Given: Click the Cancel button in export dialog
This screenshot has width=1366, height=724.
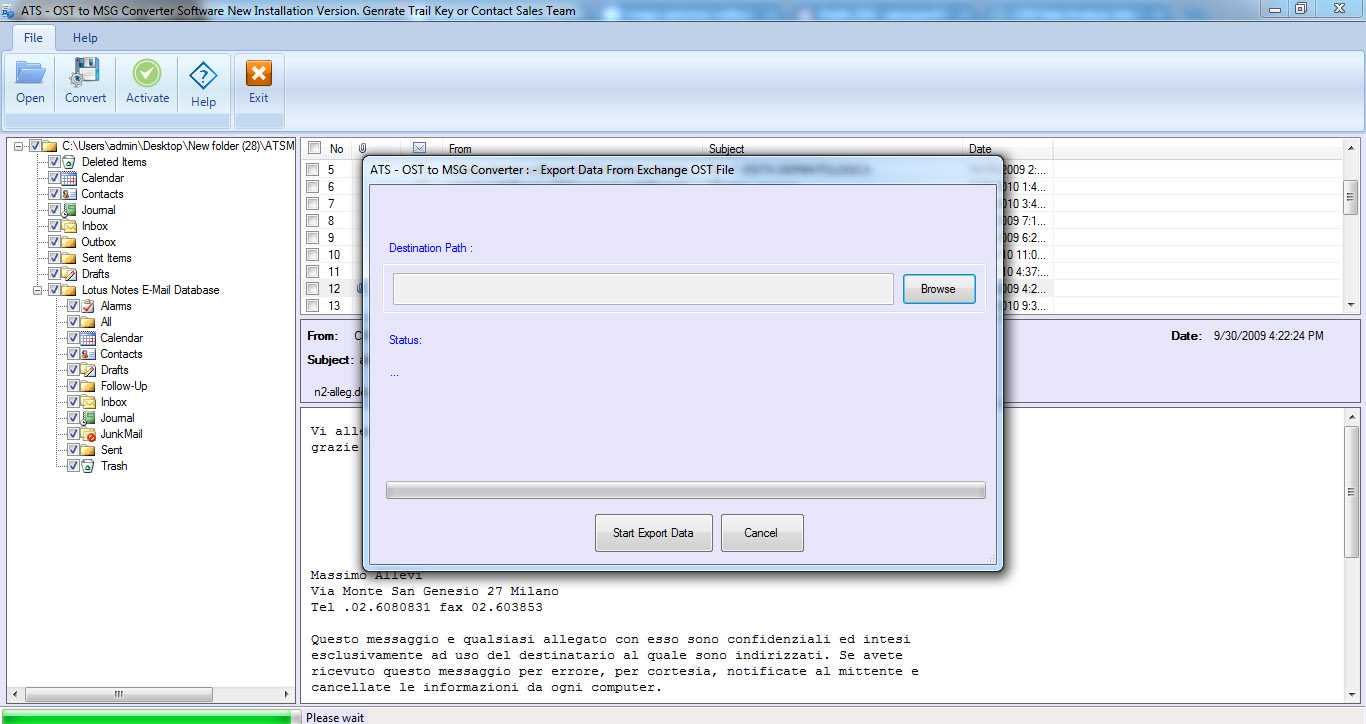Looking at the screenshot, I should 761,533.
